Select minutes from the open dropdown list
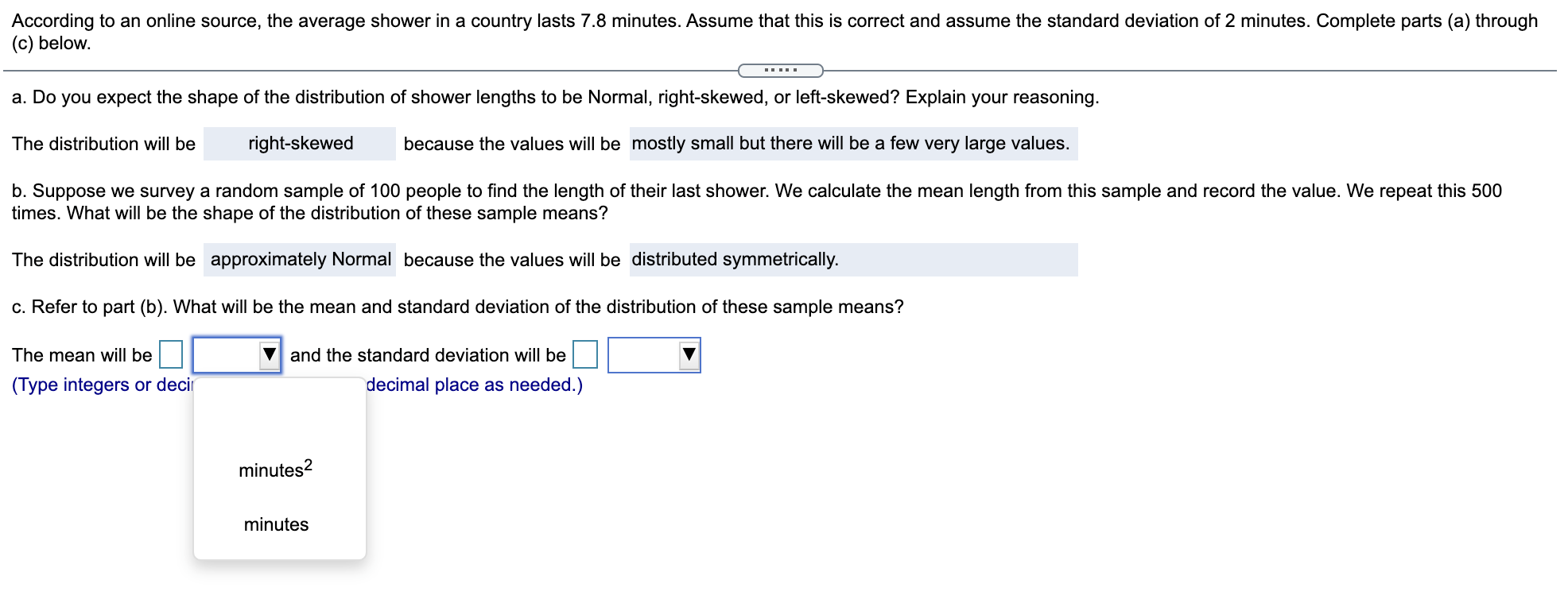The image size is (1568, 607). click(x=276, y=524)
